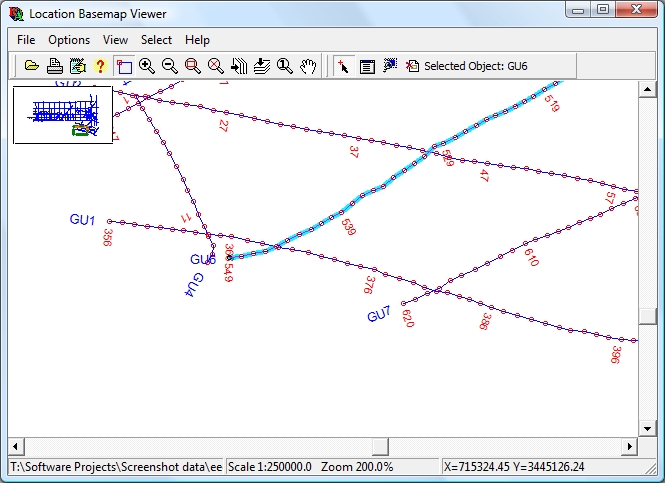Viewport: 665px width, 483px height.
Task: Toggle the pointer select tool
Action: click(343, 66)
